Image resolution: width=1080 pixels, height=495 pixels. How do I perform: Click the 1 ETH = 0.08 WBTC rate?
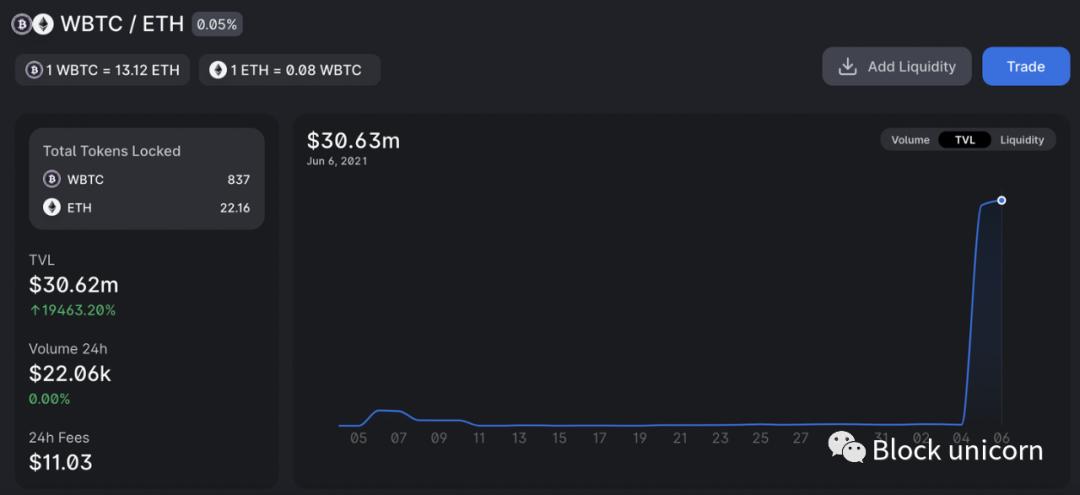(x=296, y=70)
